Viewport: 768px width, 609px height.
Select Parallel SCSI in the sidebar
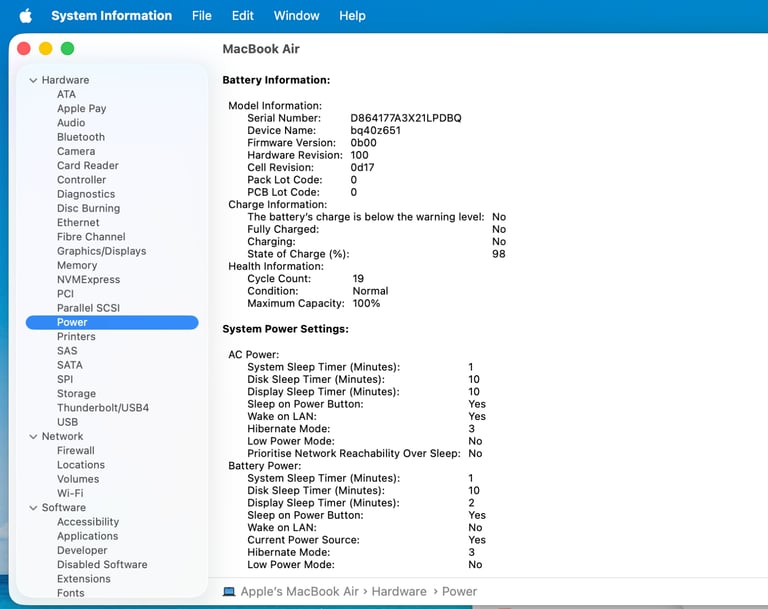point(88,308)
